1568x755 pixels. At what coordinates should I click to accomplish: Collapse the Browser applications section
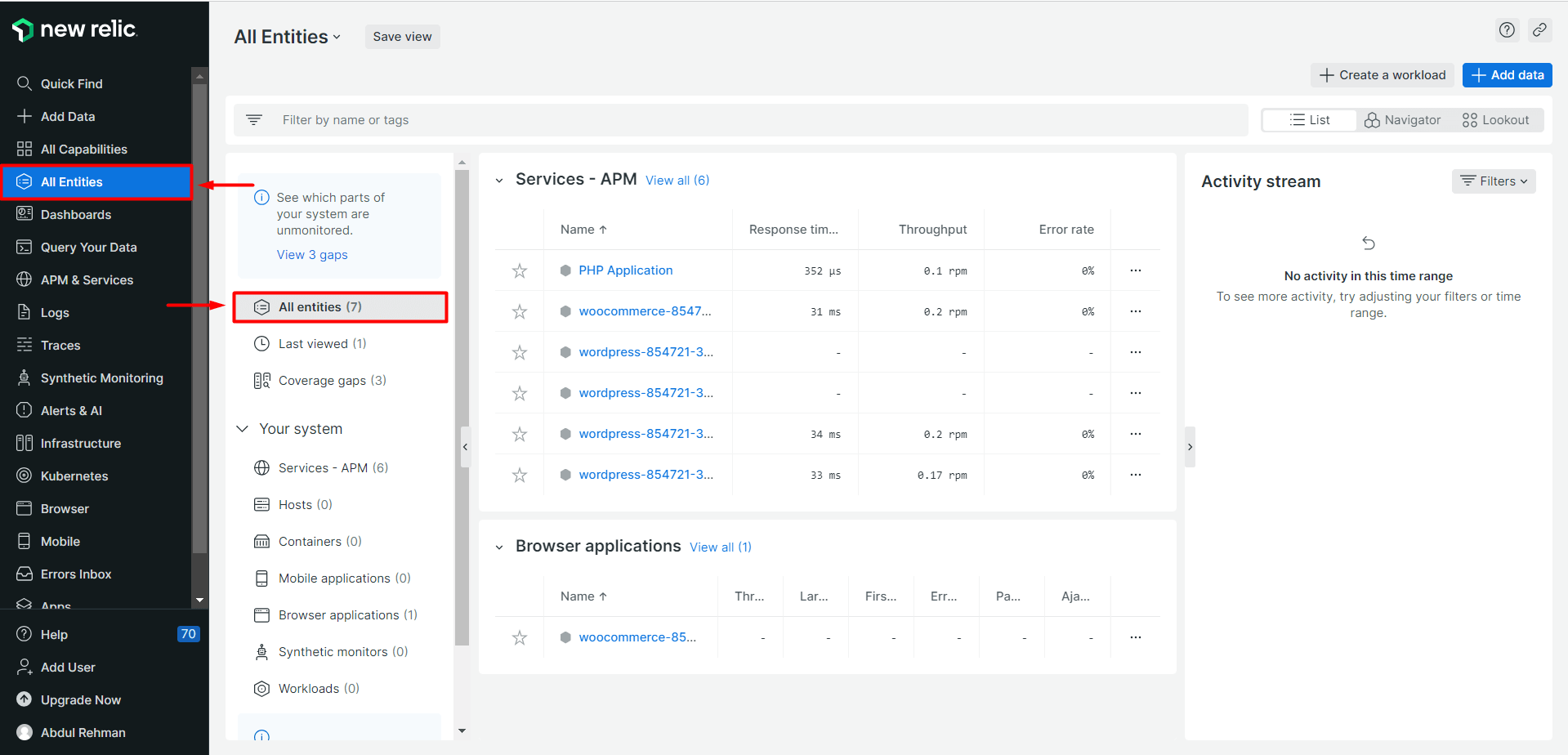tap(499, 547)
